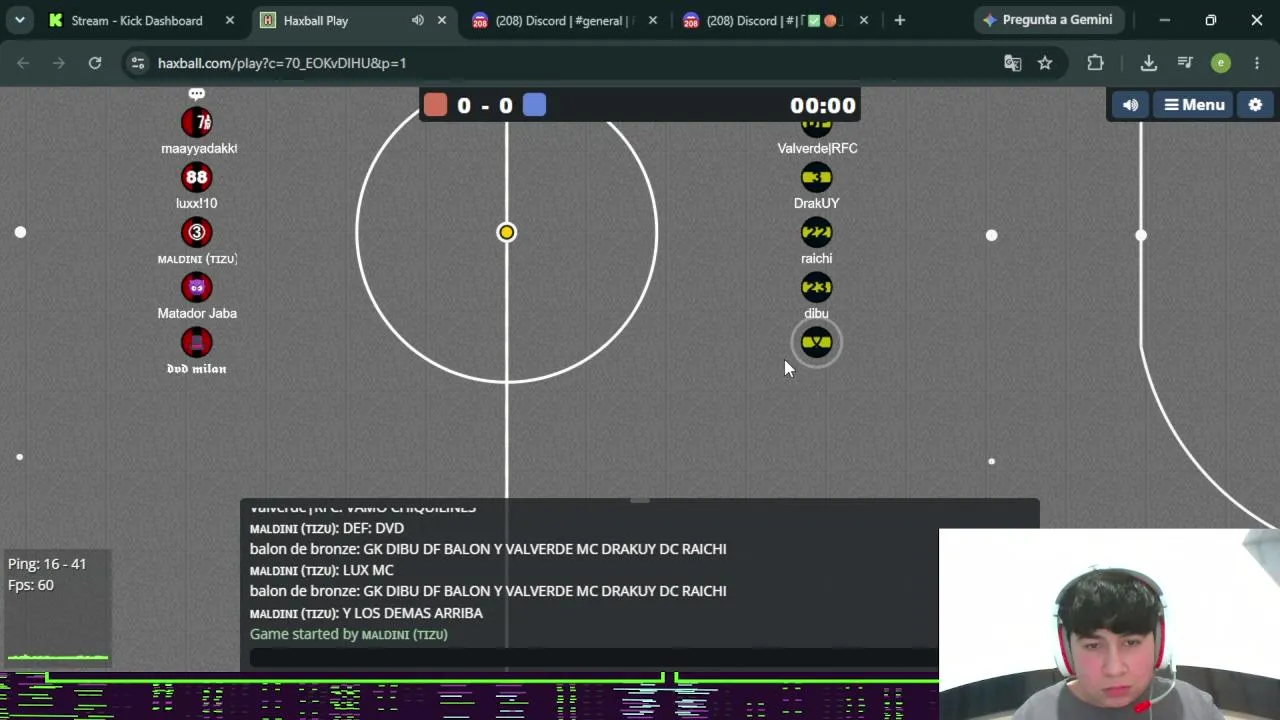Viewport: 1280px width, 720px height.
Task: Show Chrome downloads
Action: pyautogui.click(x=1149, y=63)
